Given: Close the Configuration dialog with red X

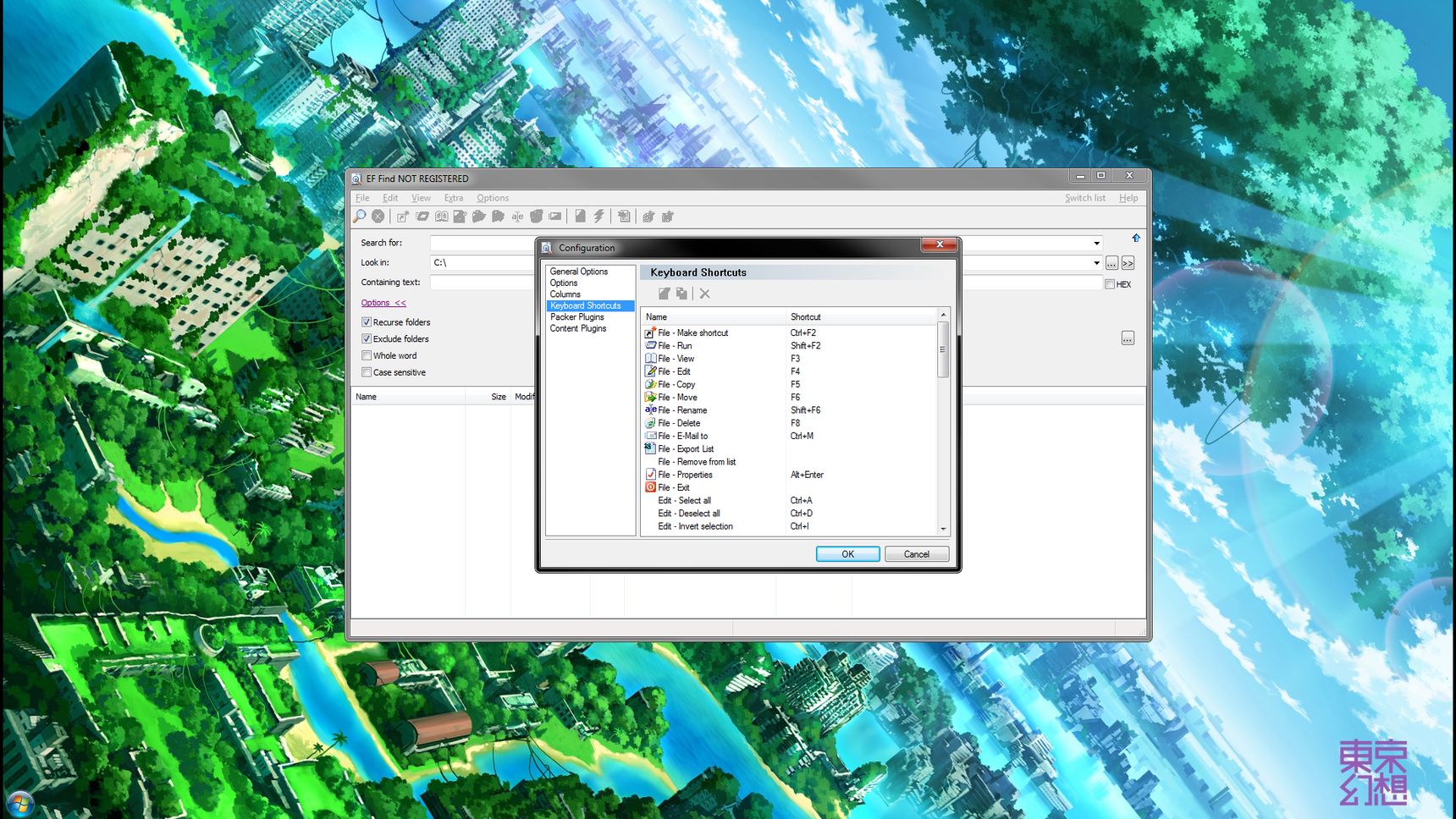Looking at the screenshot, I should (939, 245).
